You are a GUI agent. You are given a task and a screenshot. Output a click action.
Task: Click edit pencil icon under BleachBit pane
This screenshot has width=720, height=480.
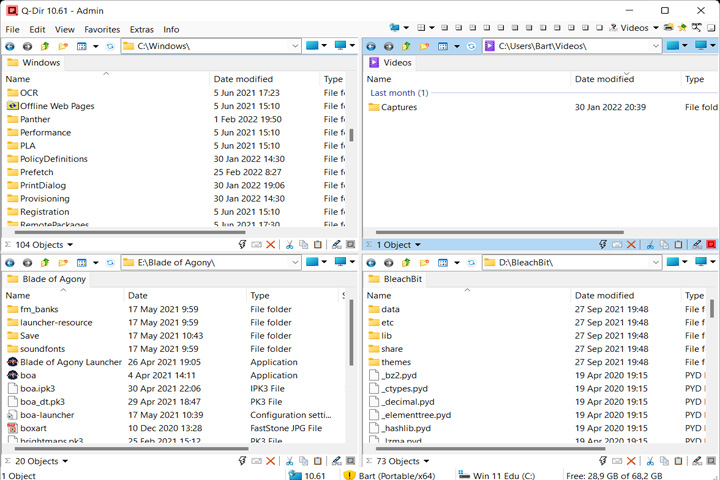(x=697, y=461)
